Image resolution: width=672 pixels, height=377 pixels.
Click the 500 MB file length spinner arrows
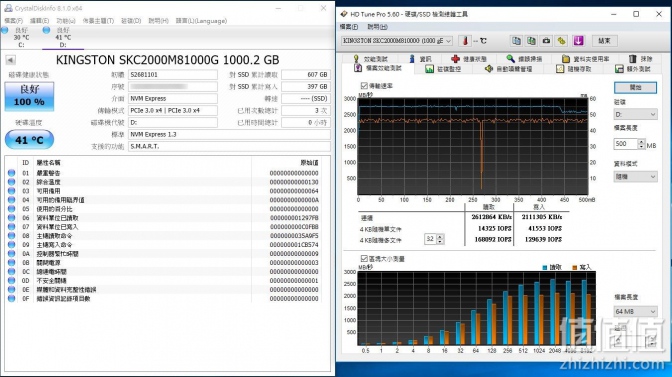click(x=641, y=144)
